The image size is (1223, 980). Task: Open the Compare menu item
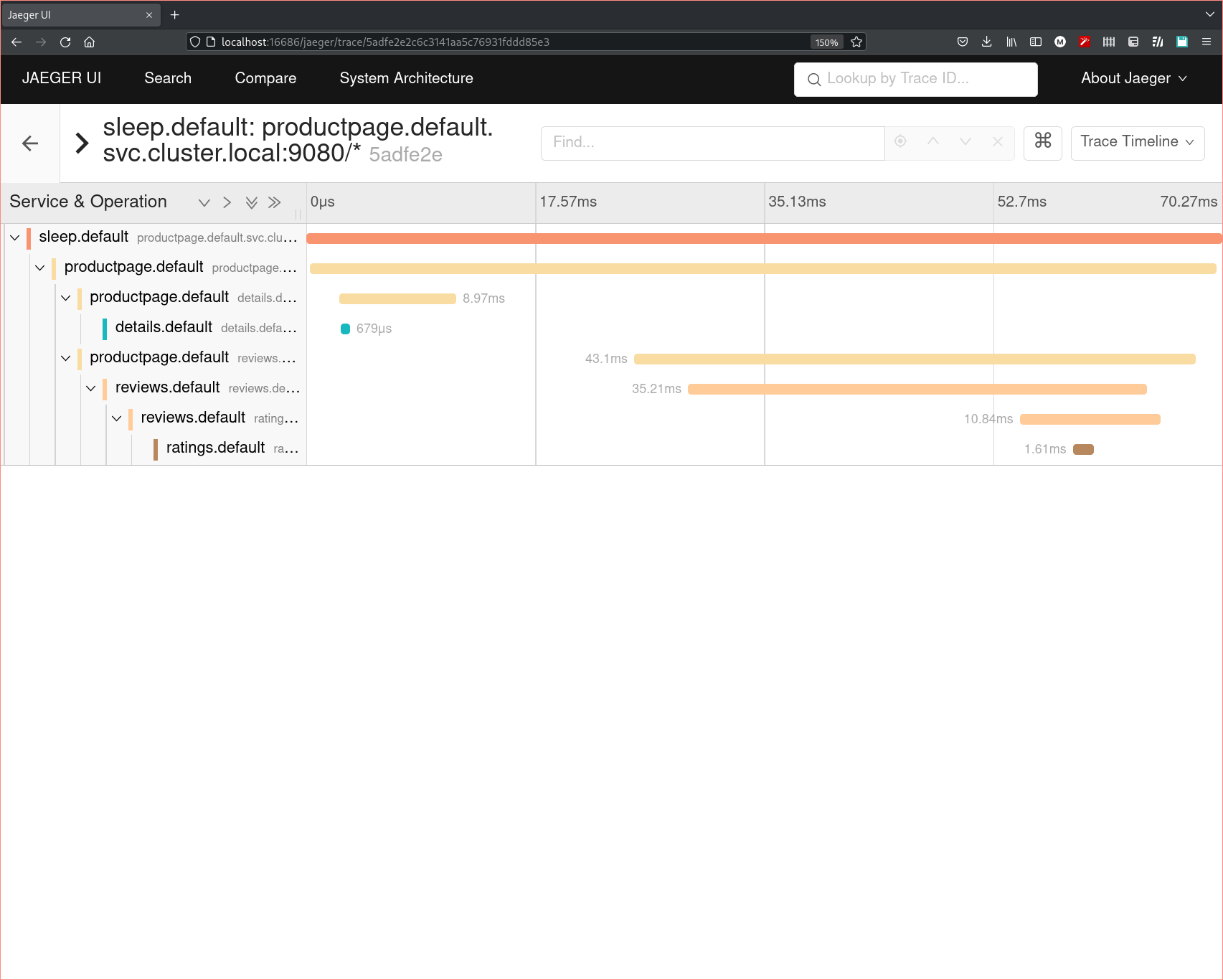tap(265, 79)
